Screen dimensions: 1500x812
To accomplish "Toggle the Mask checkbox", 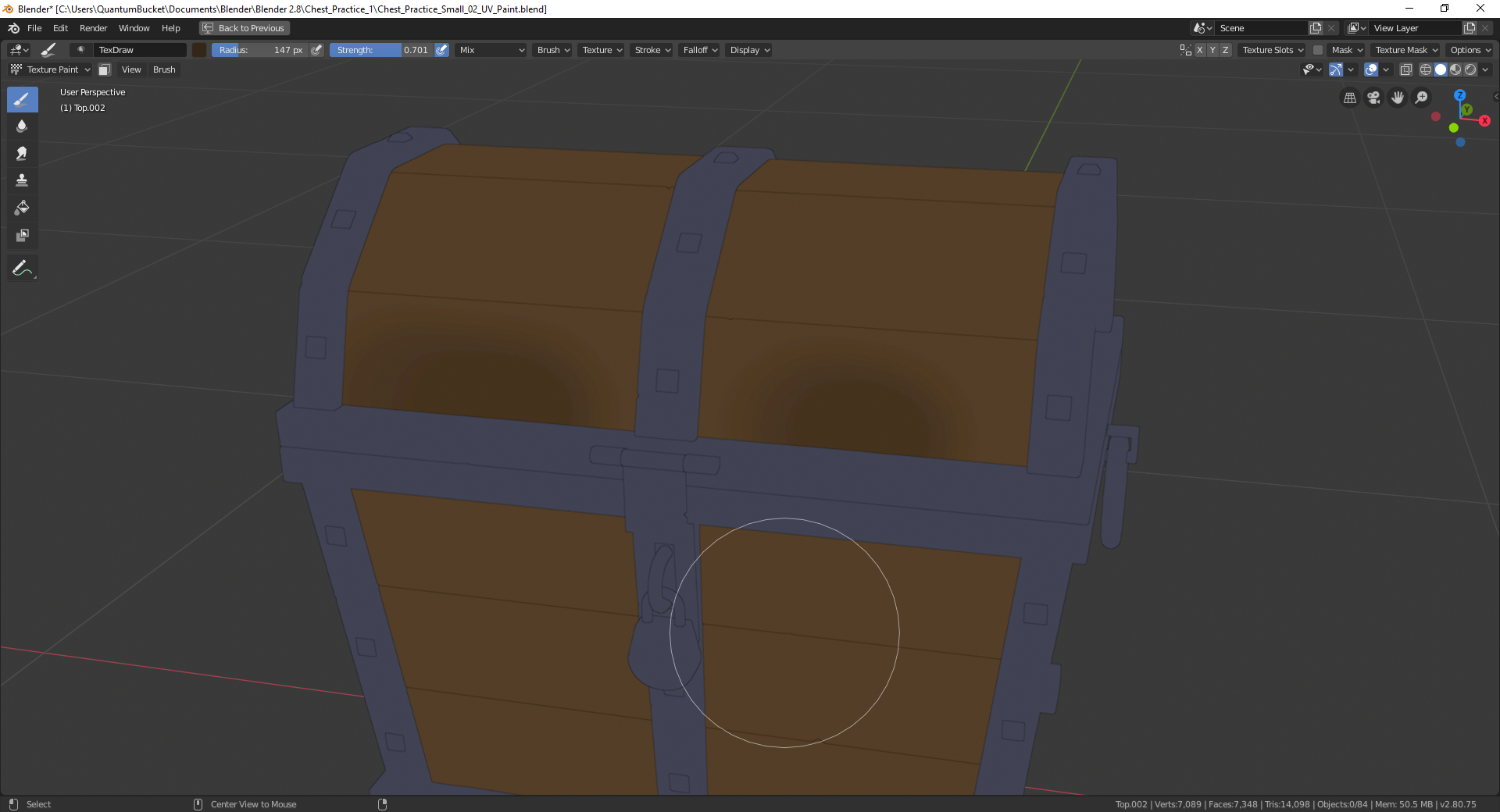I will click(1318, 50).
